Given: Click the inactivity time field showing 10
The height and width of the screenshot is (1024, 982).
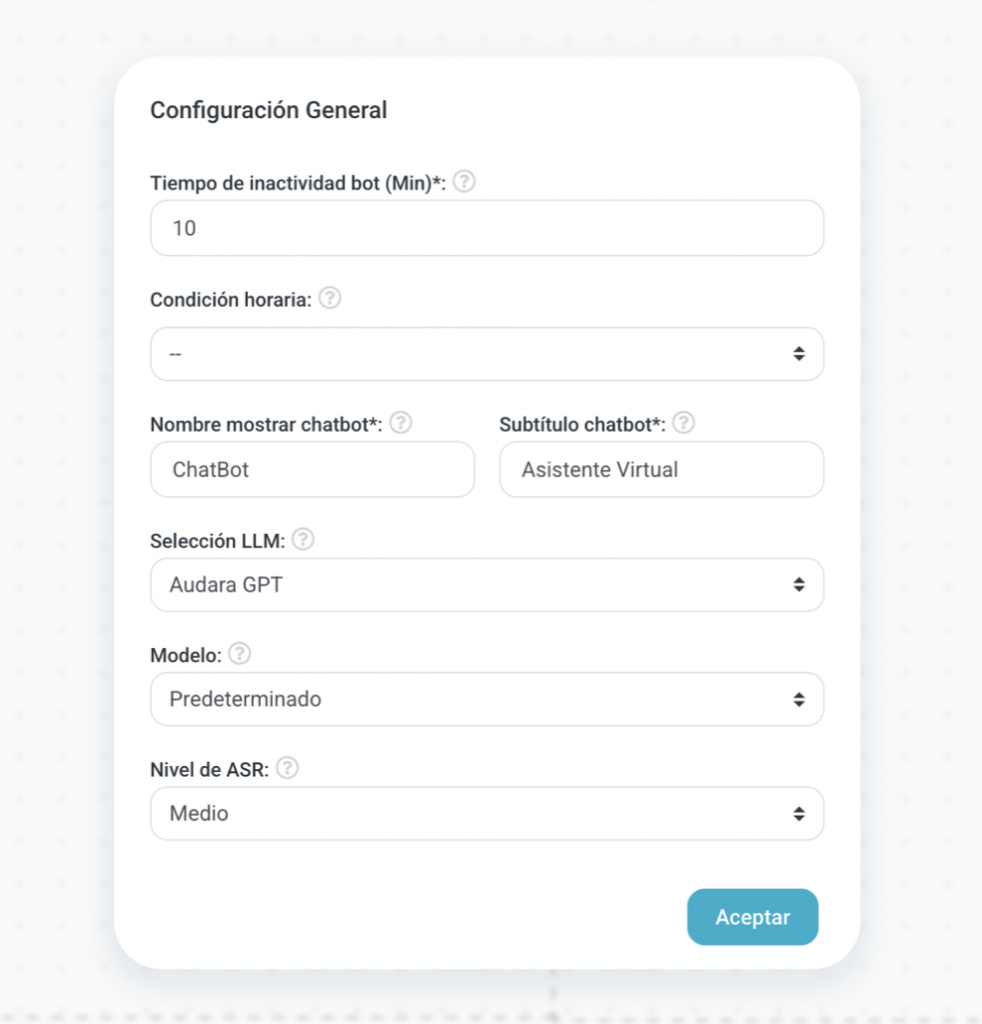Looking at the screenshot, I should [486, 228].
